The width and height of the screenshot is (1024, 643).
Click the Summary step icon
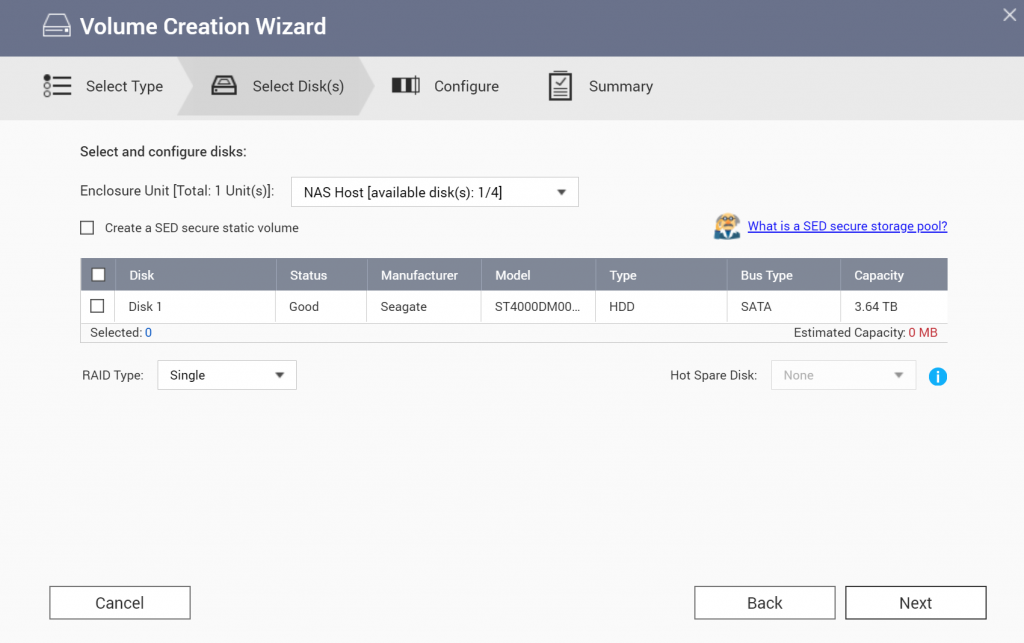pos(560,86)
